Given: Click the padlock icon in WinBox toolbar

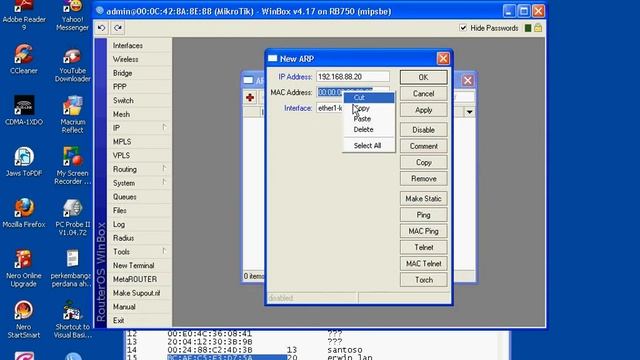Looking at the screenshot, I should [538, 28].
